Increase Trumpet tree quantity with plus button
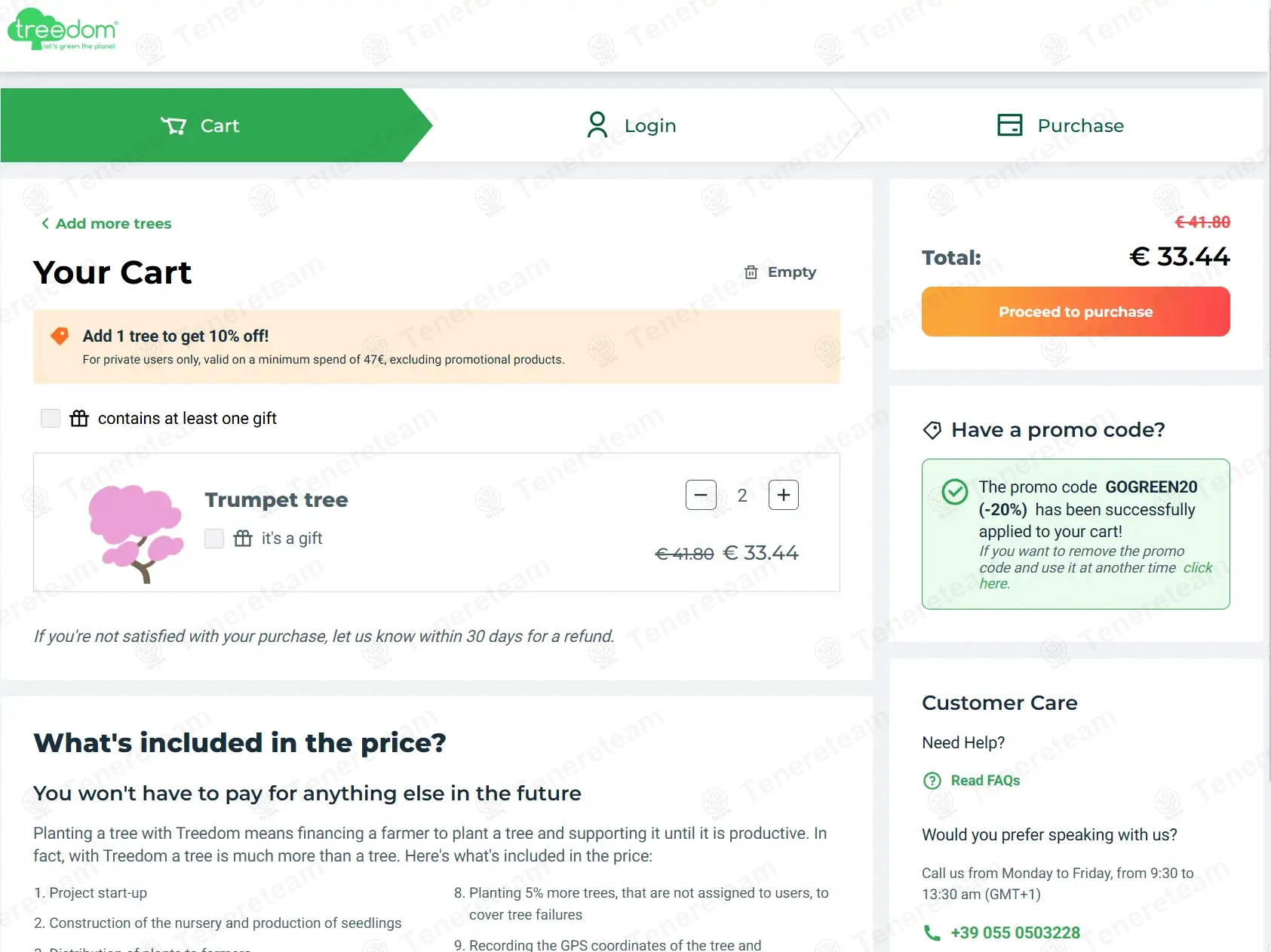 (783, 495)
